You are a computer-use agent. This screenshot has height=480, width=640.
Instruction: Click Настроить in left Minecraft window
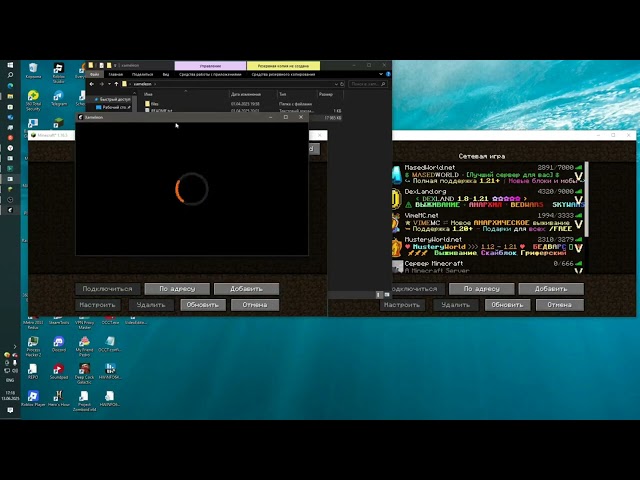pyautogui.click(x=98, y=304)
